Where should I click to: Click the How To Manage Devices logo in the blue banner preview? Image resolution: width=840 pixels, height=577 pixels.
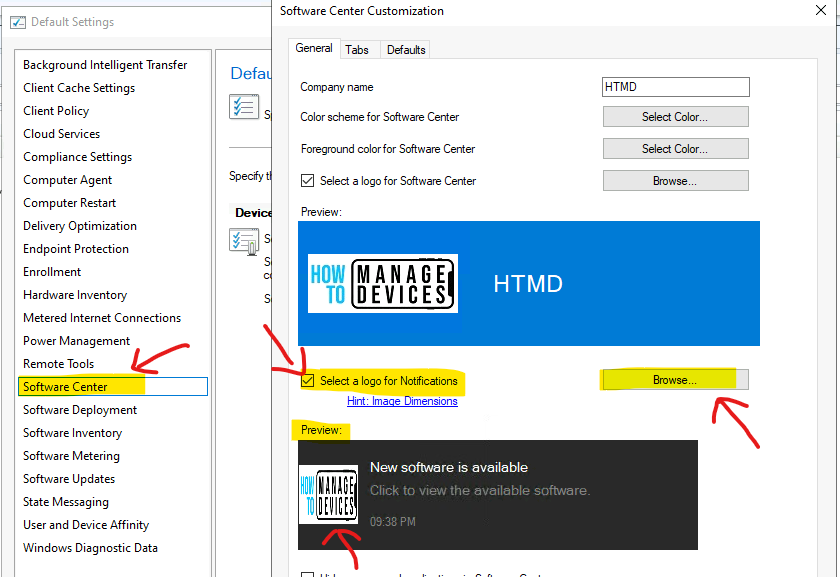pyautogui.click(x=383, y=283)
